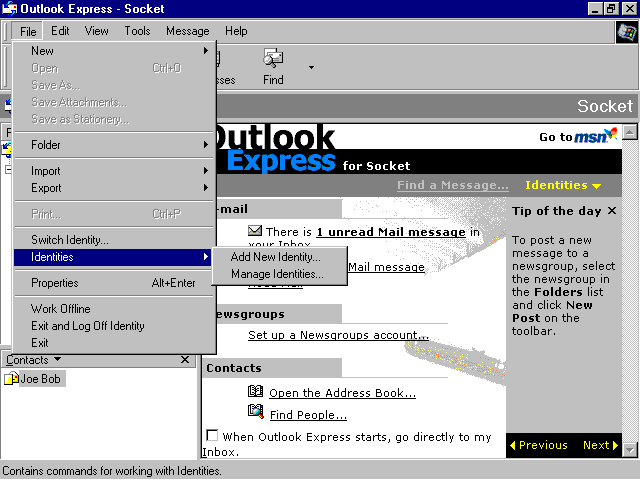Click Find a Message link
The height and width of the screenshot is (480, 640).
click(453, 185)
